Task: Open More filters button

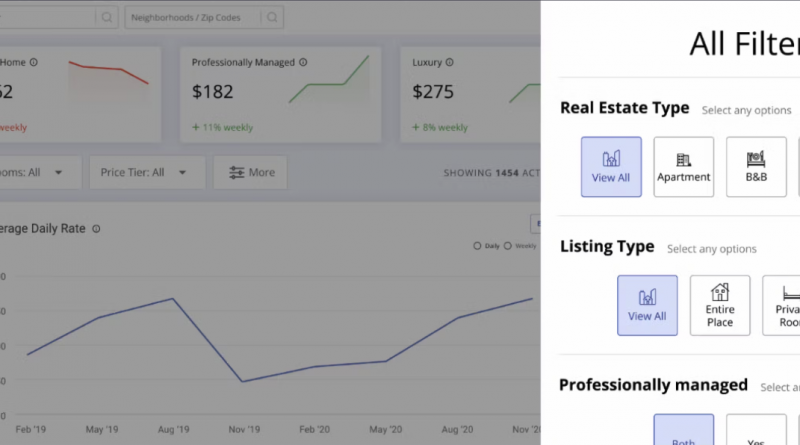Action: 251,172
